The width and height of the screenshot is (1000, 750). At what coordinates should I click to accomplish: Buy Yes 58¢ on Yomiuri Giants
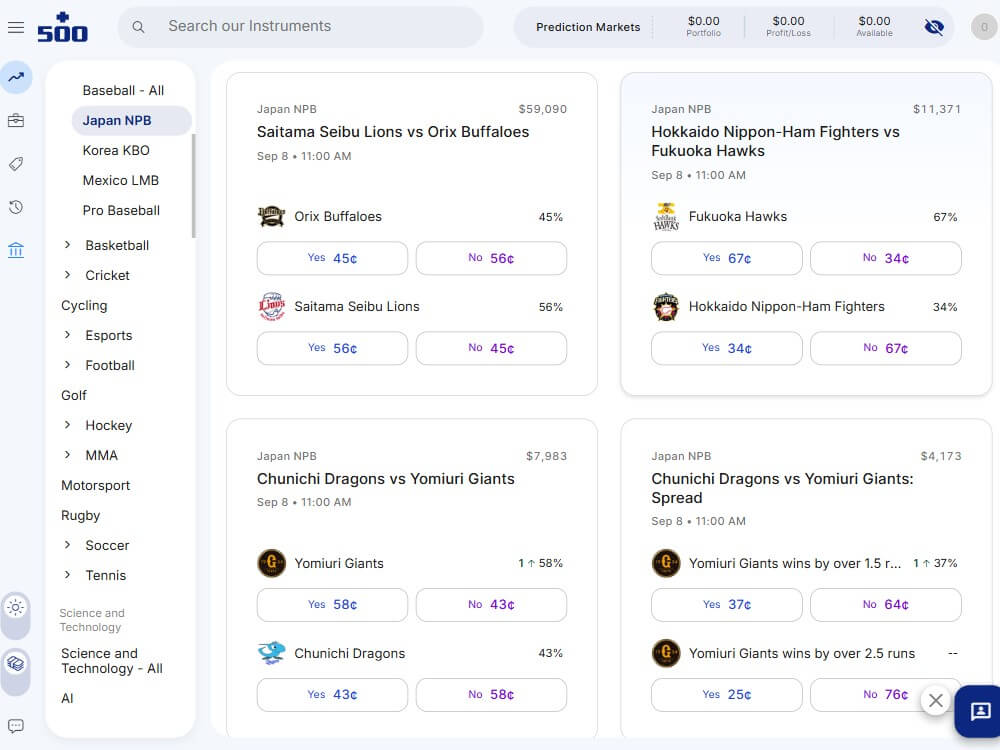click(x=332, y=605)
